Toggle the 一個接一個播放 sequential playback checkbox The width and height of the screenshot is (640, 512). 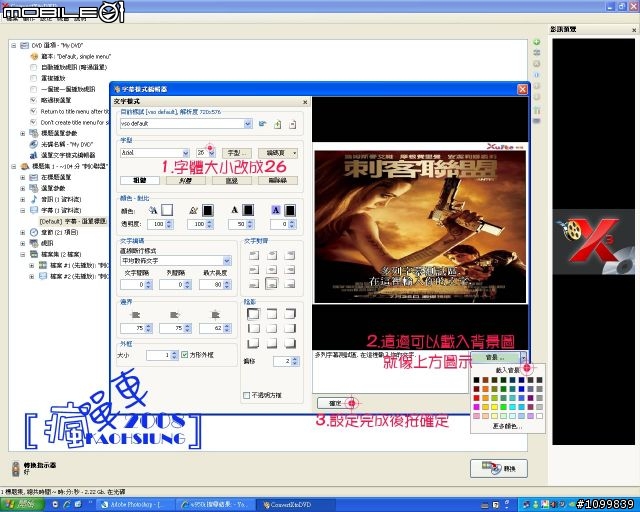point(33,89)
